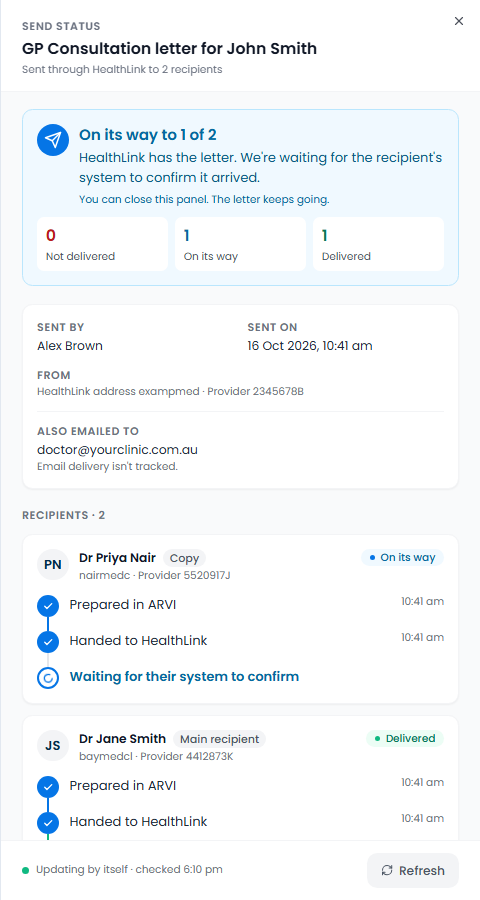Click the name Dr Priya Nair
Viewport: 480px width, 900px height.
[x=117, y=557]
